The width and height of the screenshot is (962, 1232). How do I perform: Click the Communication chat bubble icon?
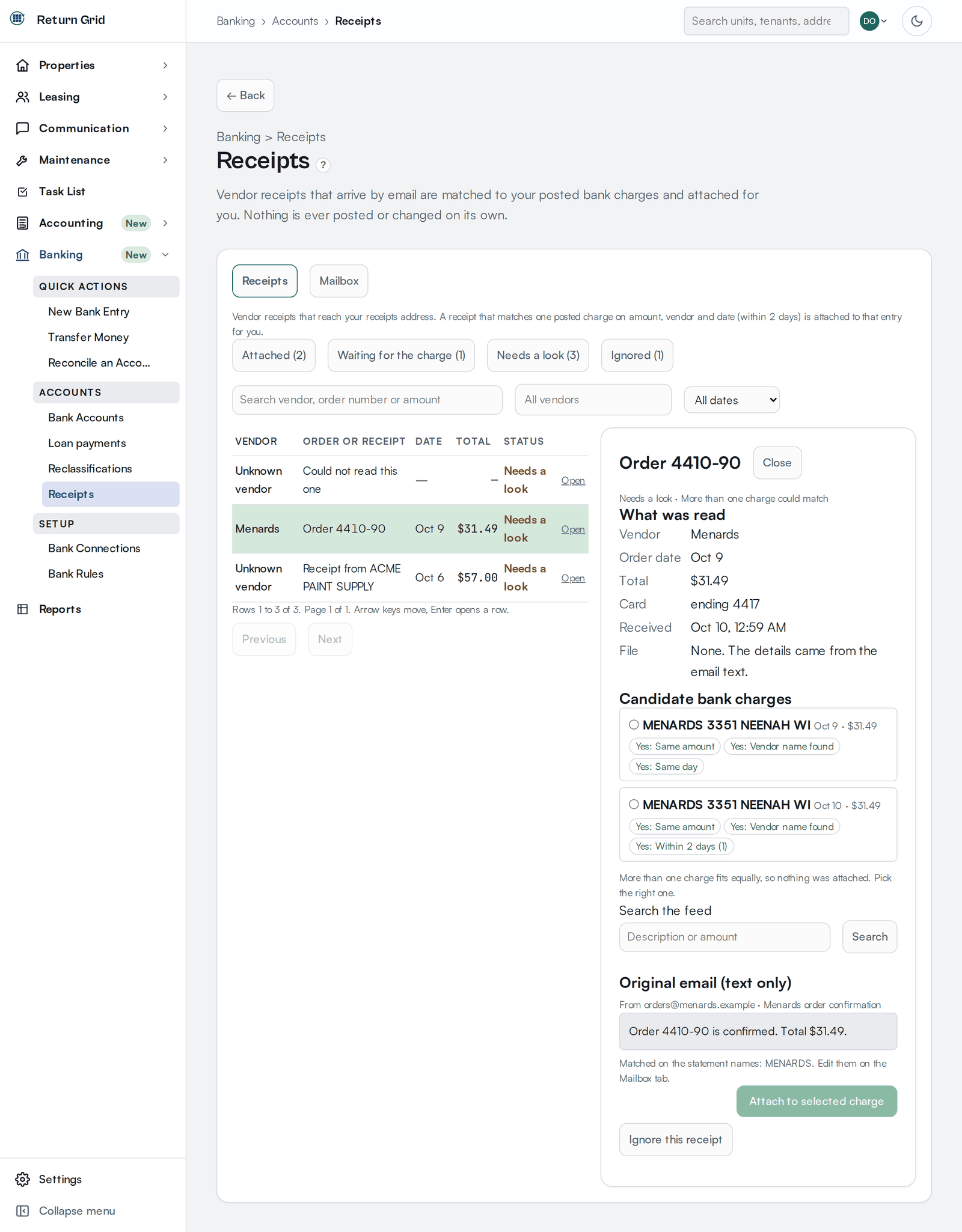[23, 129]
